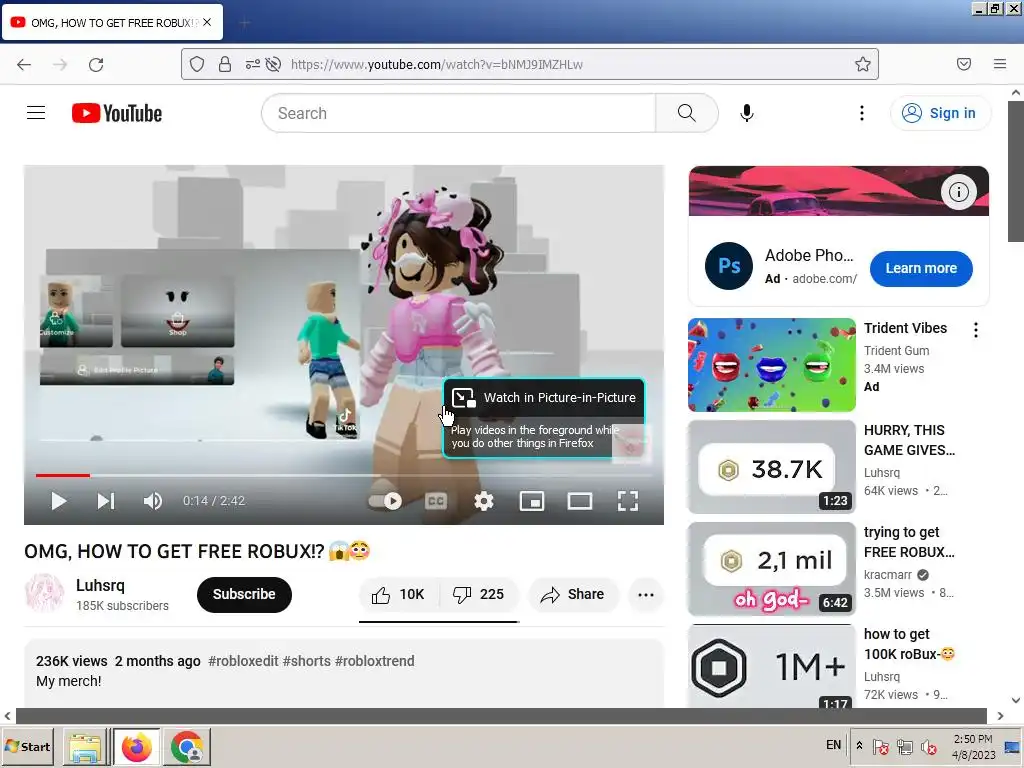
Task: Toggle the autoplay switch
Action: point(385,501)
